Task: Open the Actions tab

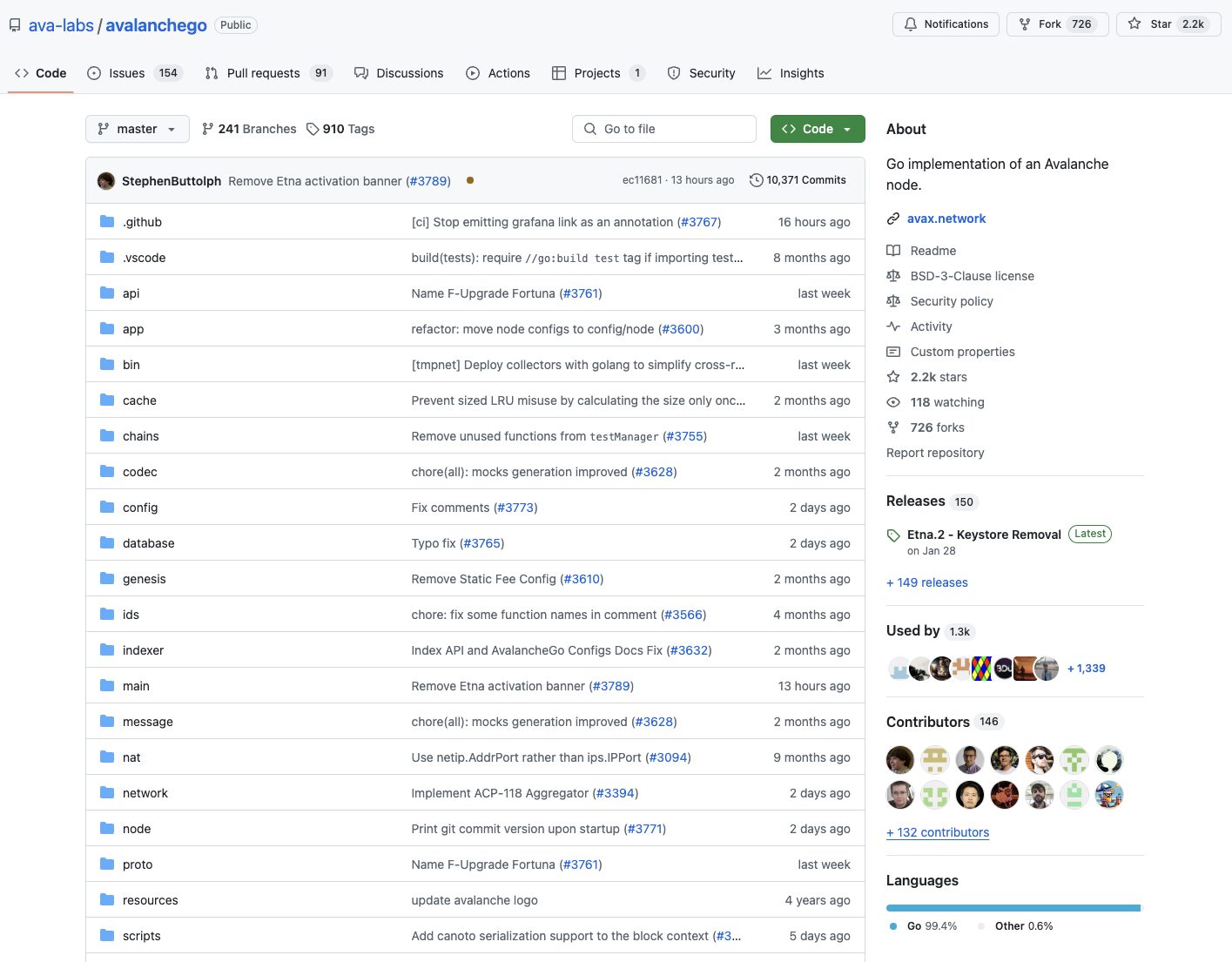Action: [498, 73]
